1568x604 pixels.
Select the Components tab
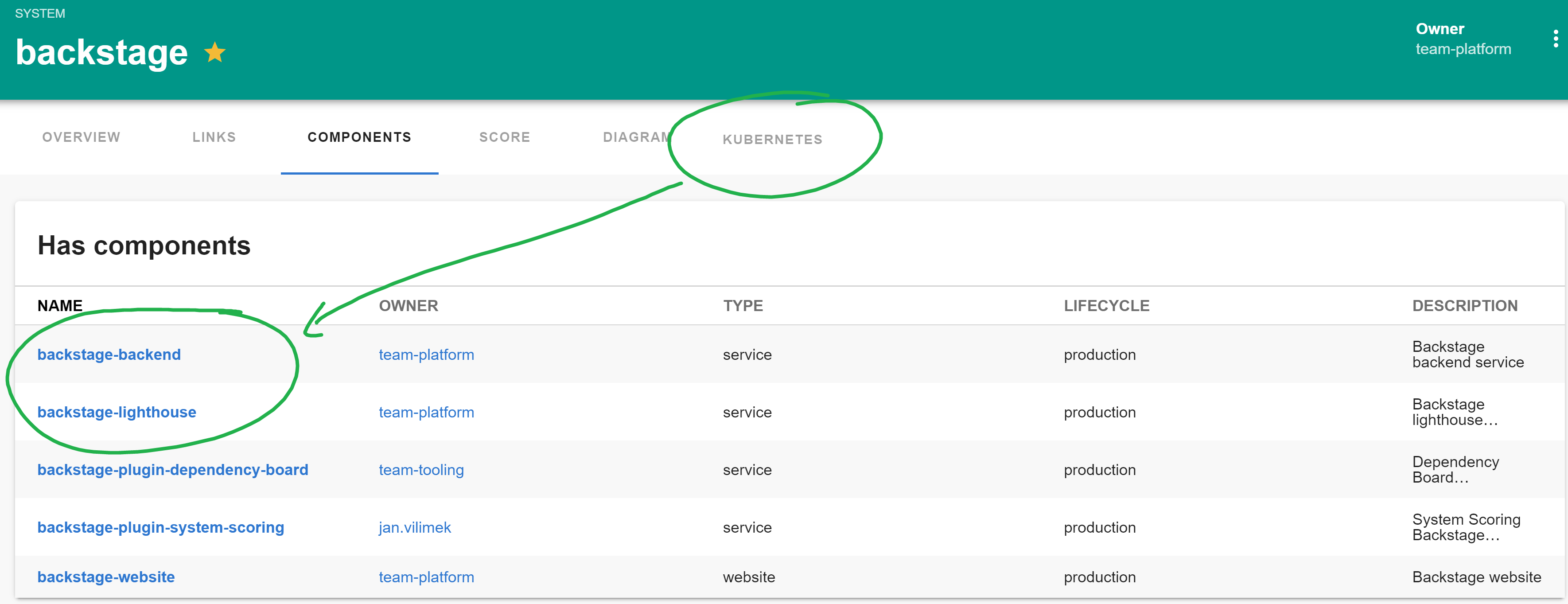pos(359,138)
